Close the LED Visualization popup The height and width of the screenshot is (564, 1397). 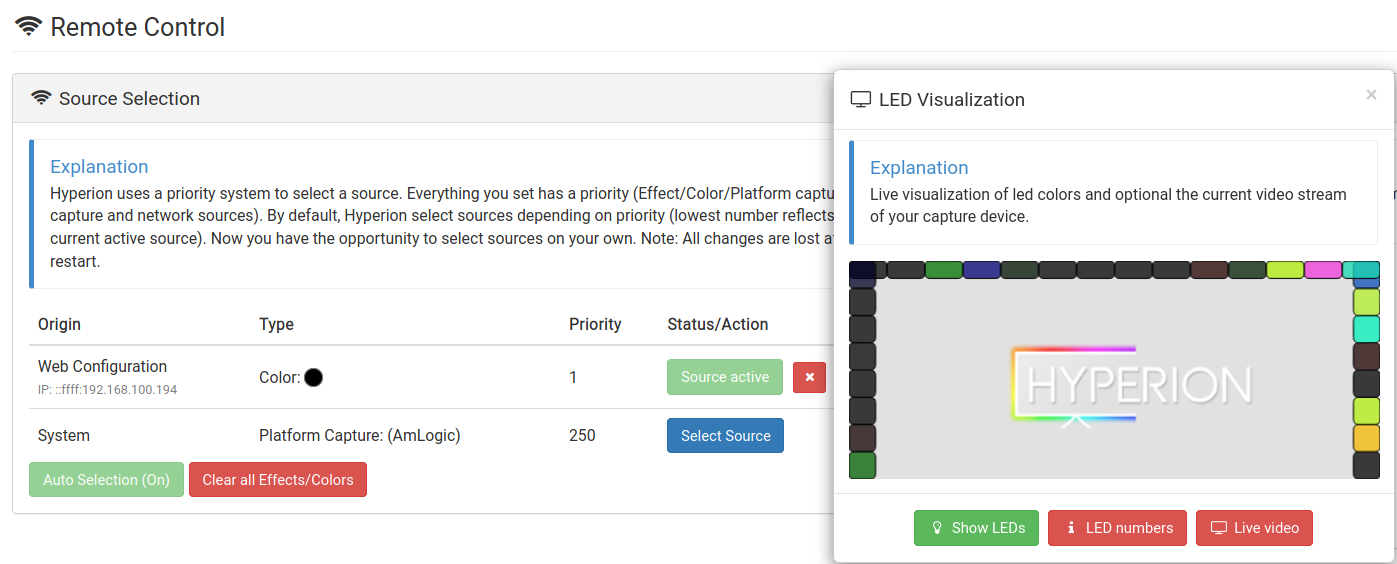click(1371, 95)
